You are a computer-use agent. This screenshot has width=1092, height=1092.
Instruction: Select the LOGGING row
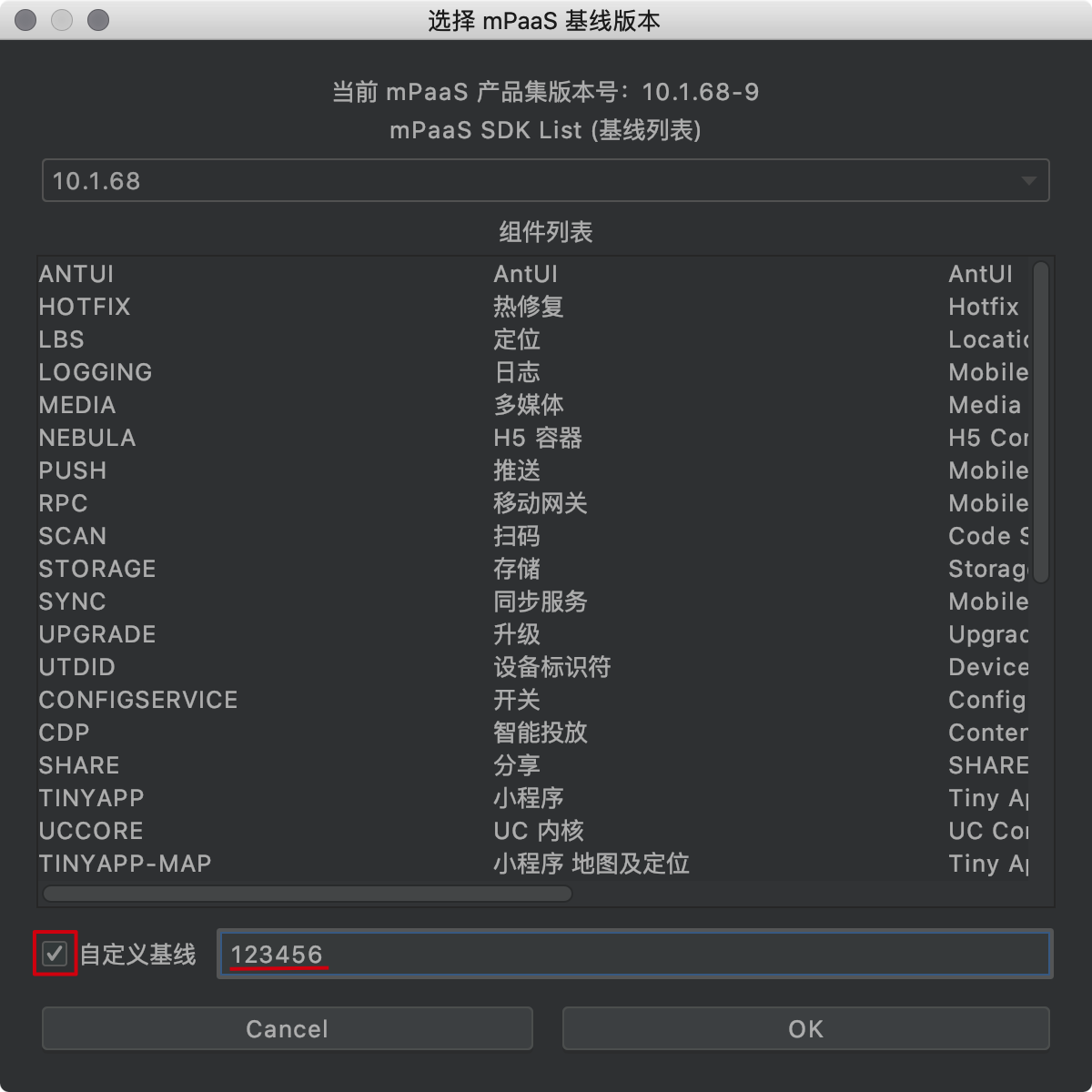(x=533, y=372)
